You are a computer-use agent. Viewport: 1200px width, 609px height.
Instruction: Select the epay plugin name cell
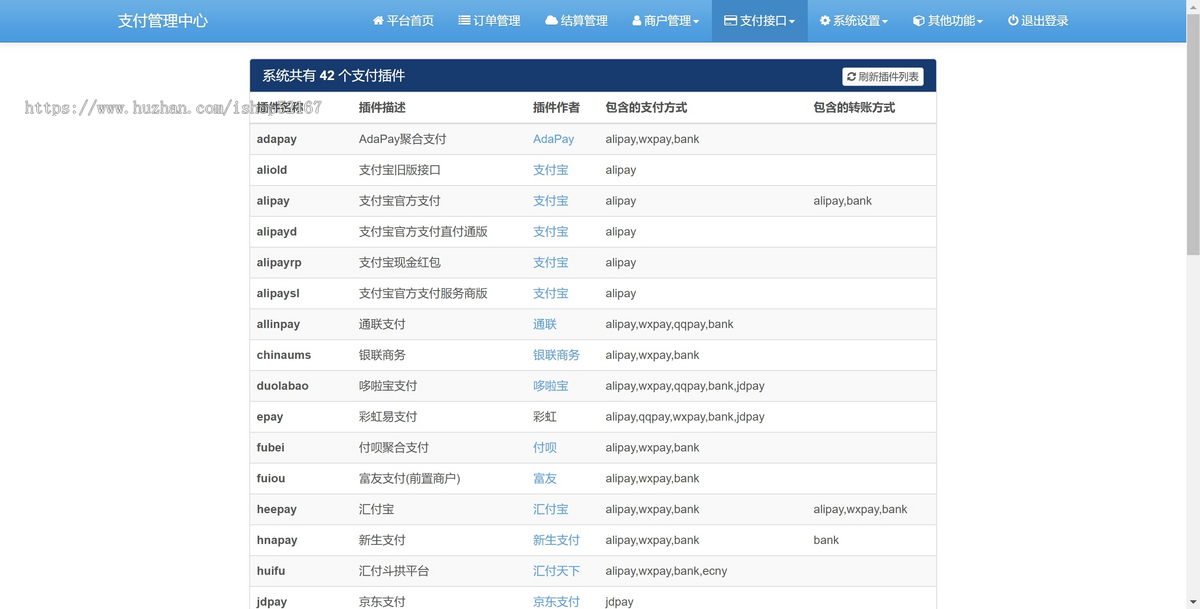[x=300, y=417]
